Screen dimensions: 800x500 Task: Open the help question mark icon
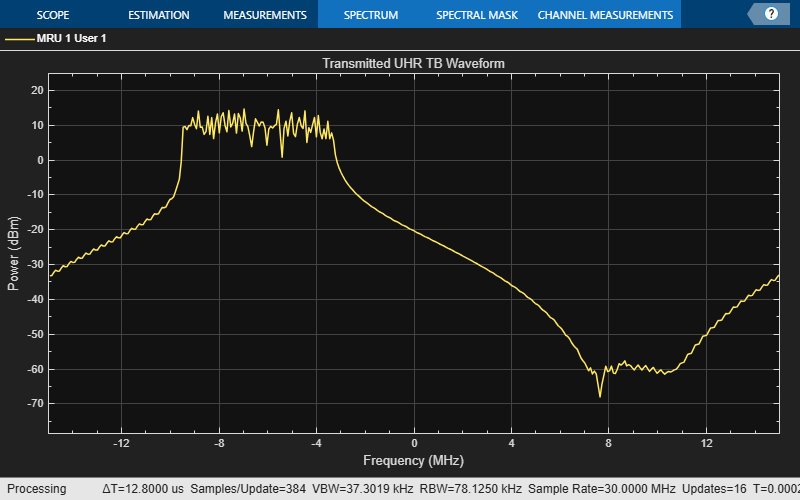point(771,14)
